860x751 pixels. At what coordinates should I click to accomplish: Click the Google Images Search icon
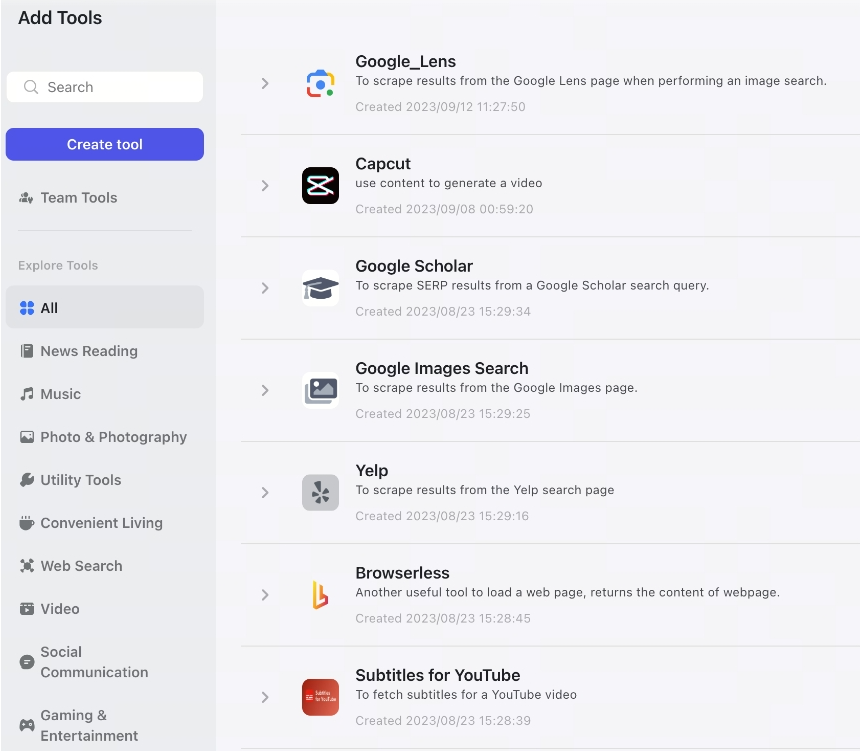320,390
